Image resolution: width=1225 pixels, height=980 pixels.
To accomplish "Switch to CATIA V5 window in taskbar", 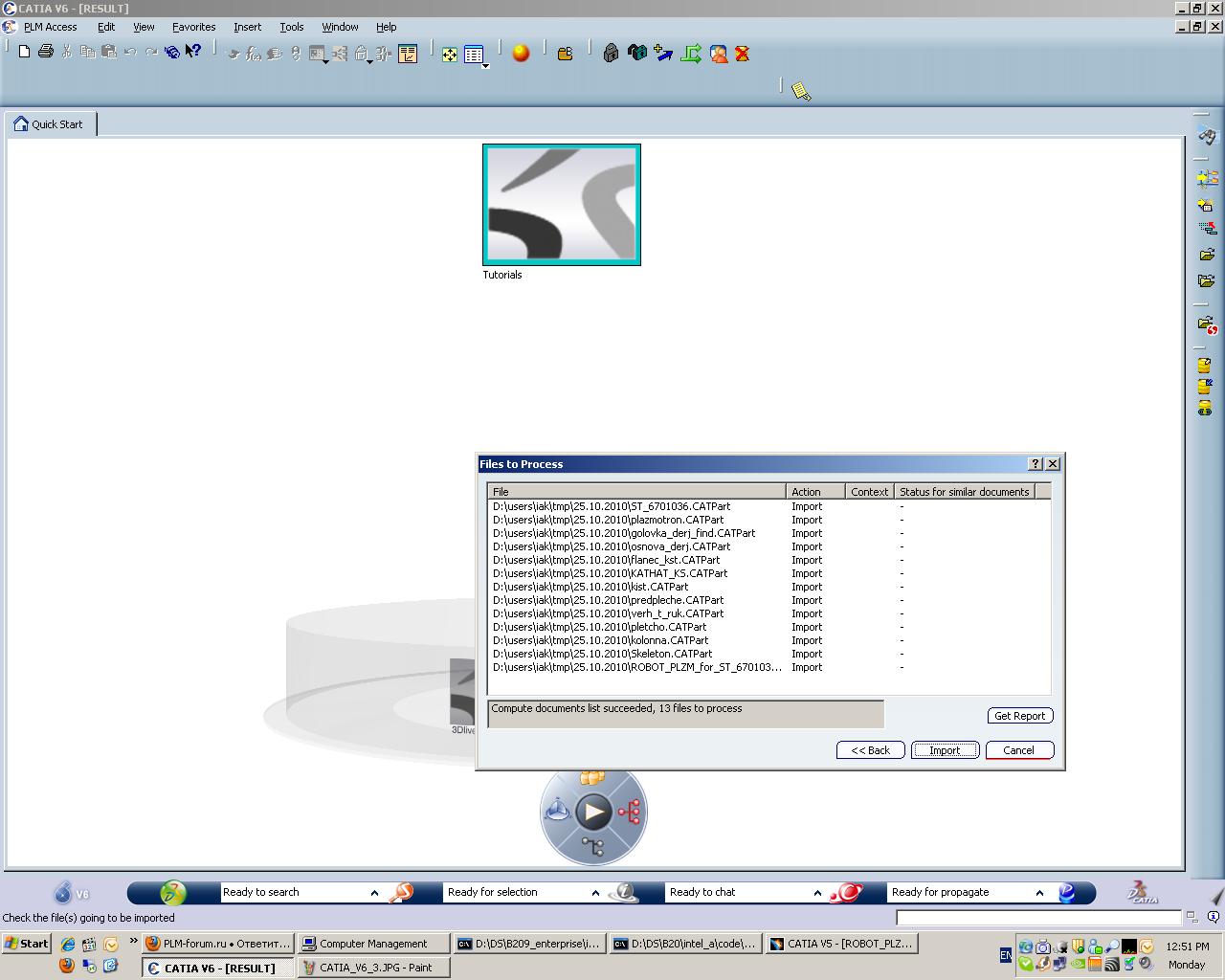I will pyautogui.click(x=842, y=944).
